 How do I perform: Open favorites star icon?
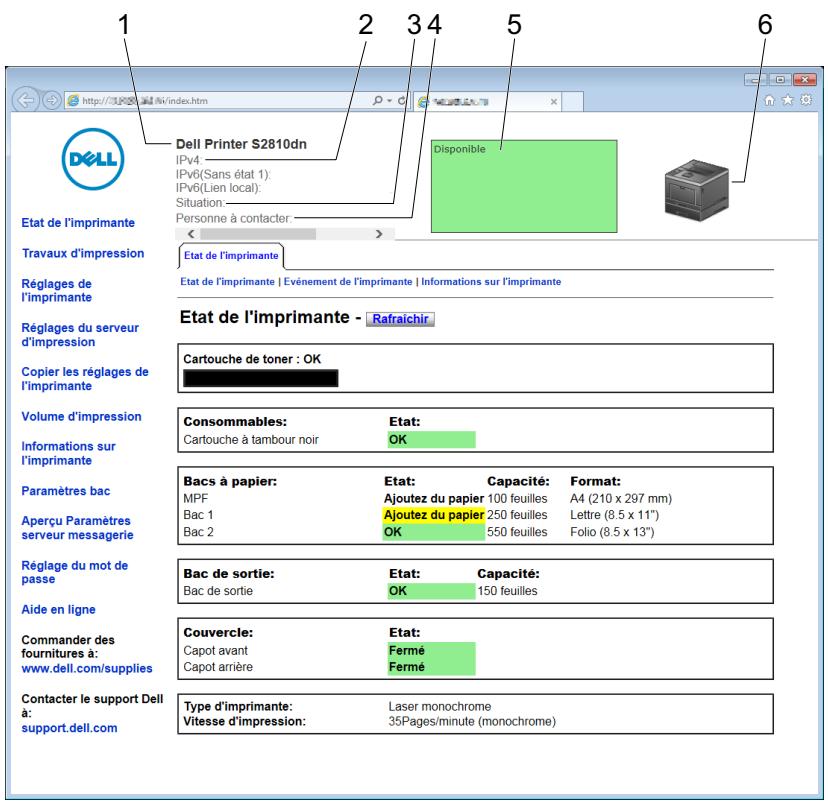click(787, 100)
